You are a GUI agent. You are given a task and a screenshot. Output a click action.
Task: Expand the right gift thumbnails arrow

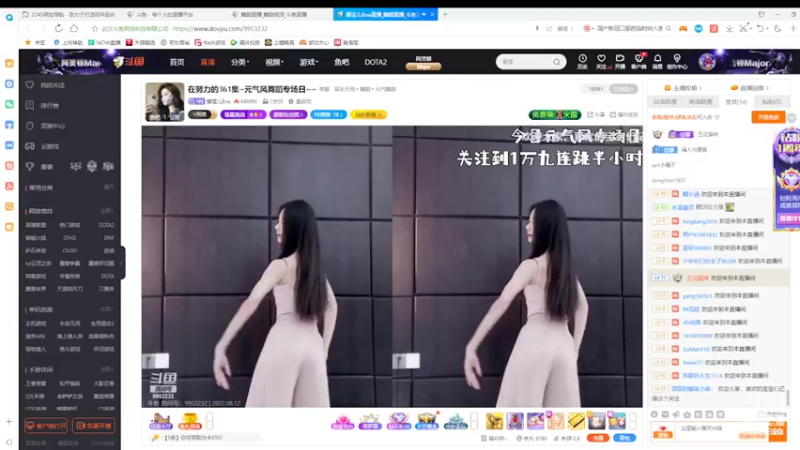(633, 421)
